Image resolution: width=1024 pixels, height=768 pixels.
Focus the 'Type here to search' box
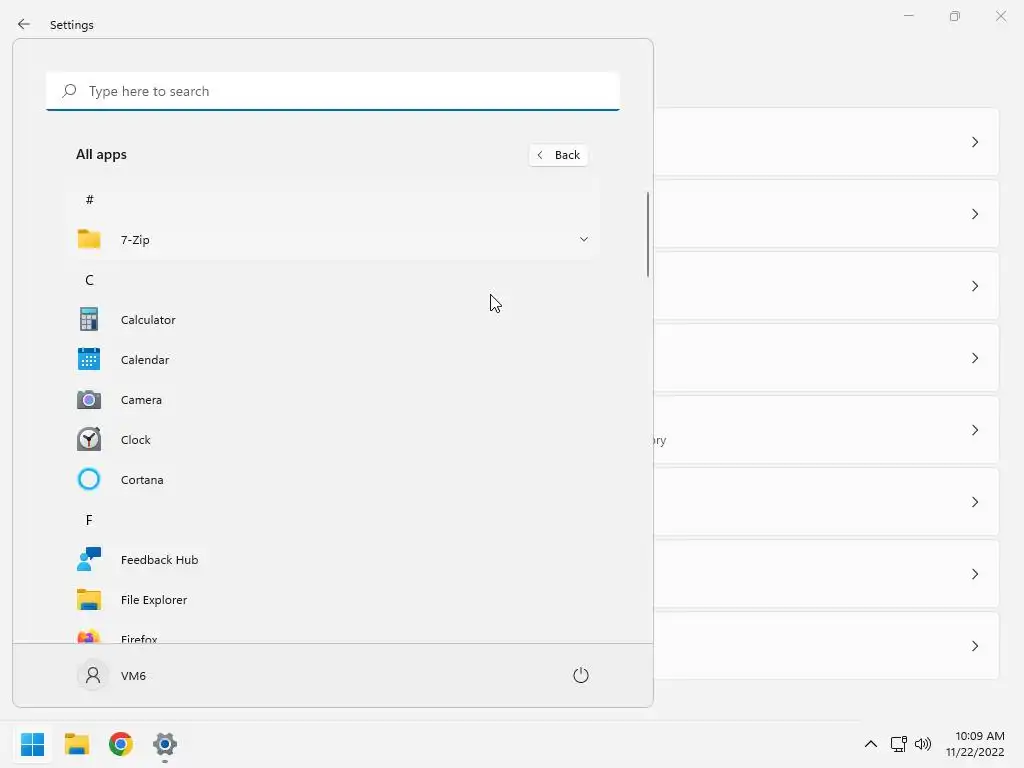point(333,91)
